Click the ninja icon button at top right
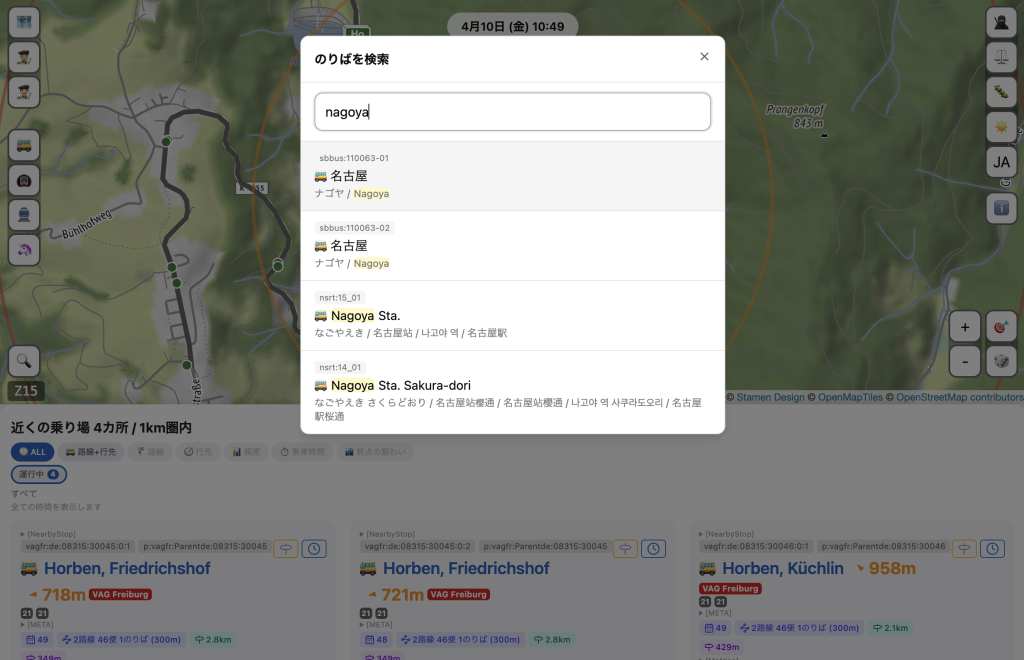Image resolution: width=1024 pixels, height=660 pixels. 1001,22
